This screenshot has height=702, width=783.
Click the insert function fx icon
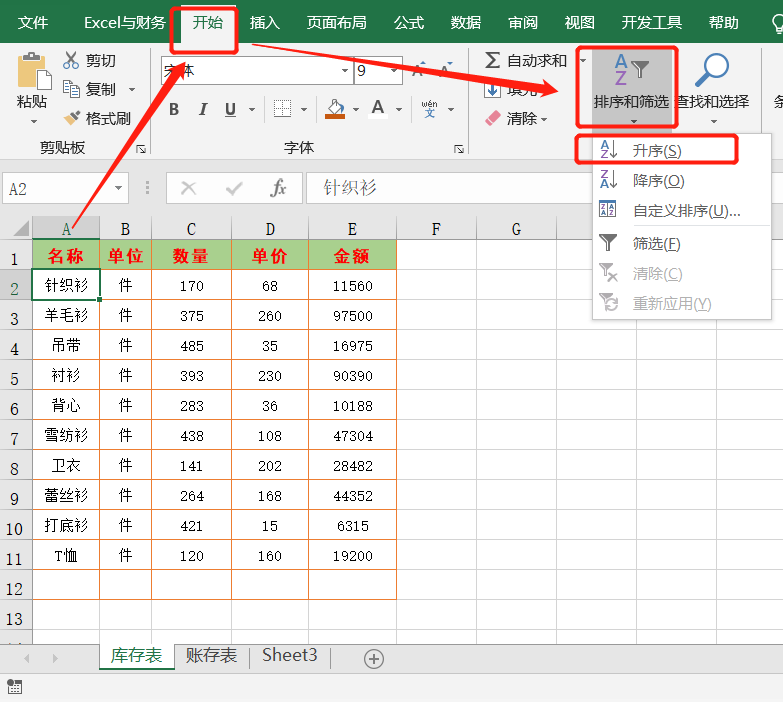[x=279, y=188]
